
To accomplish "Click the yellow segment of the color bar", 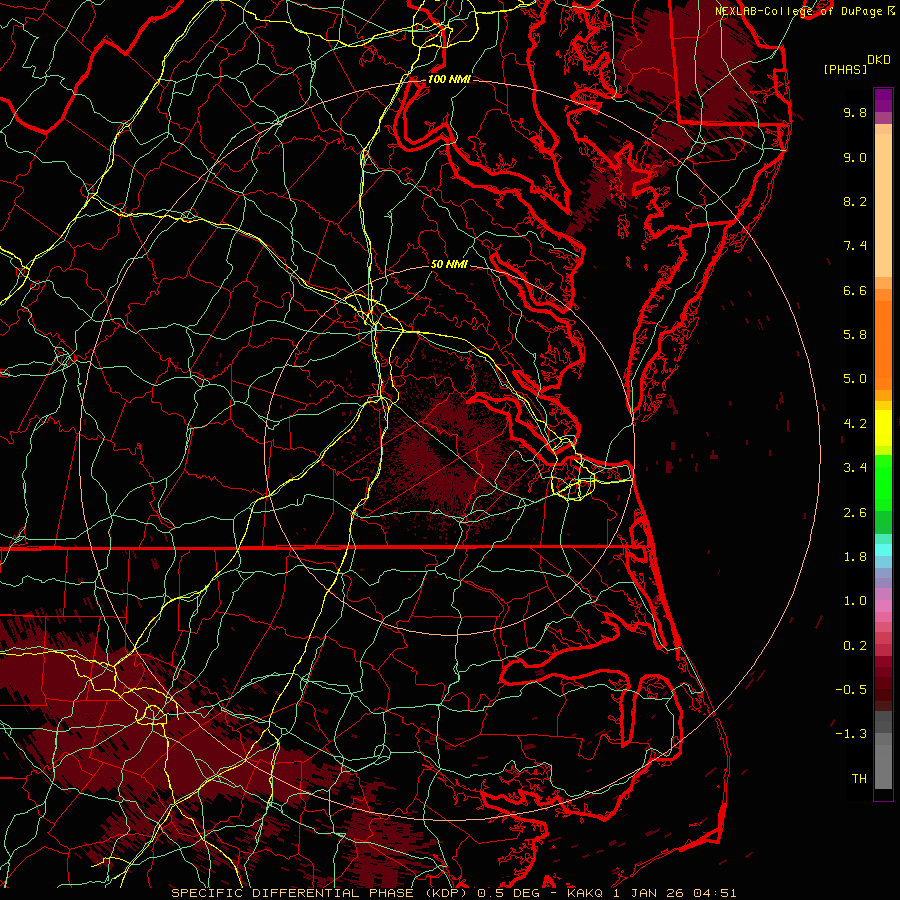I will click(x=883, y=428).
